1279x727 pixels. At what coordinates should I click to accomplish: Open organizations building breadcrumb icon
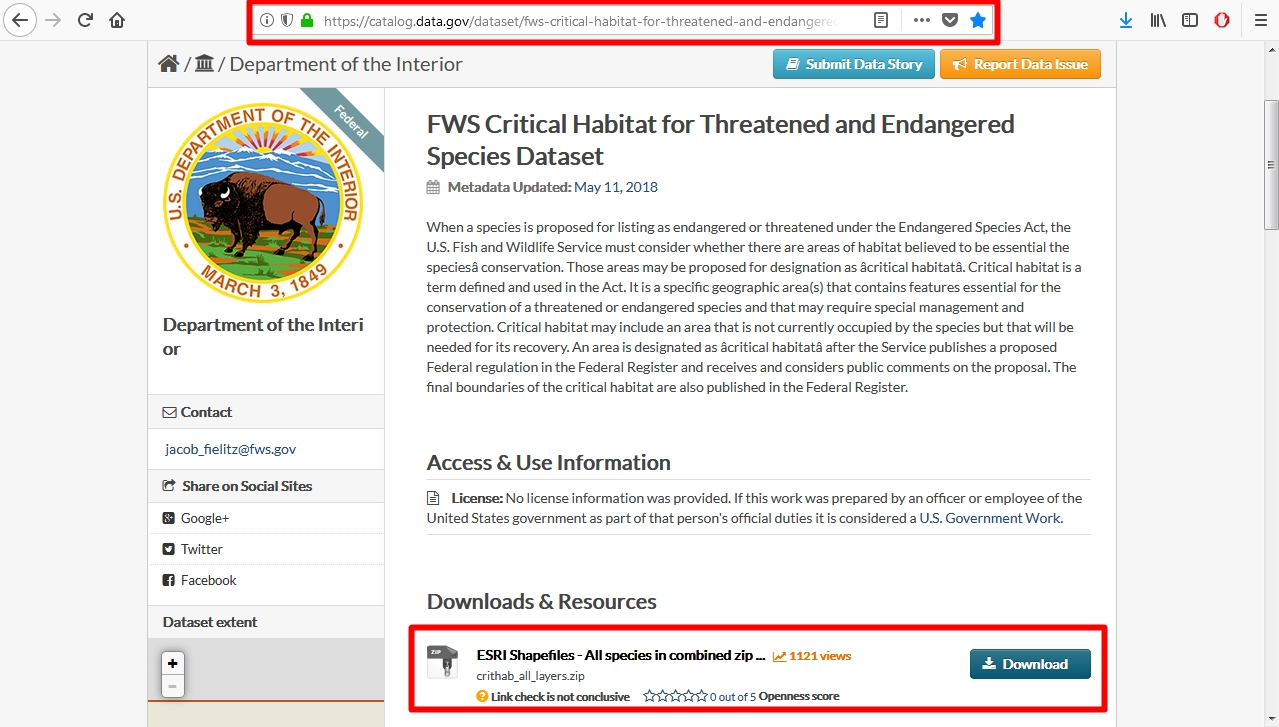pyautogui.click(x=204, y=64)
